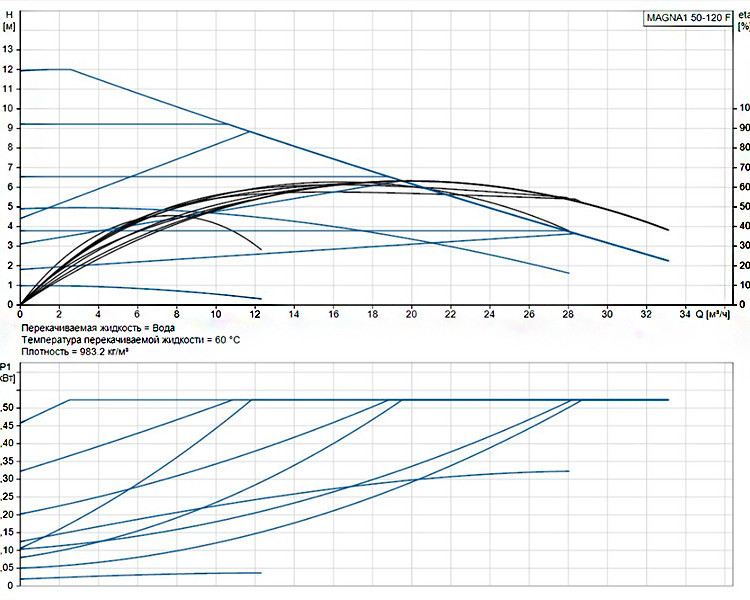Click the value 13 on the H axis

click(x=8, y=49)
